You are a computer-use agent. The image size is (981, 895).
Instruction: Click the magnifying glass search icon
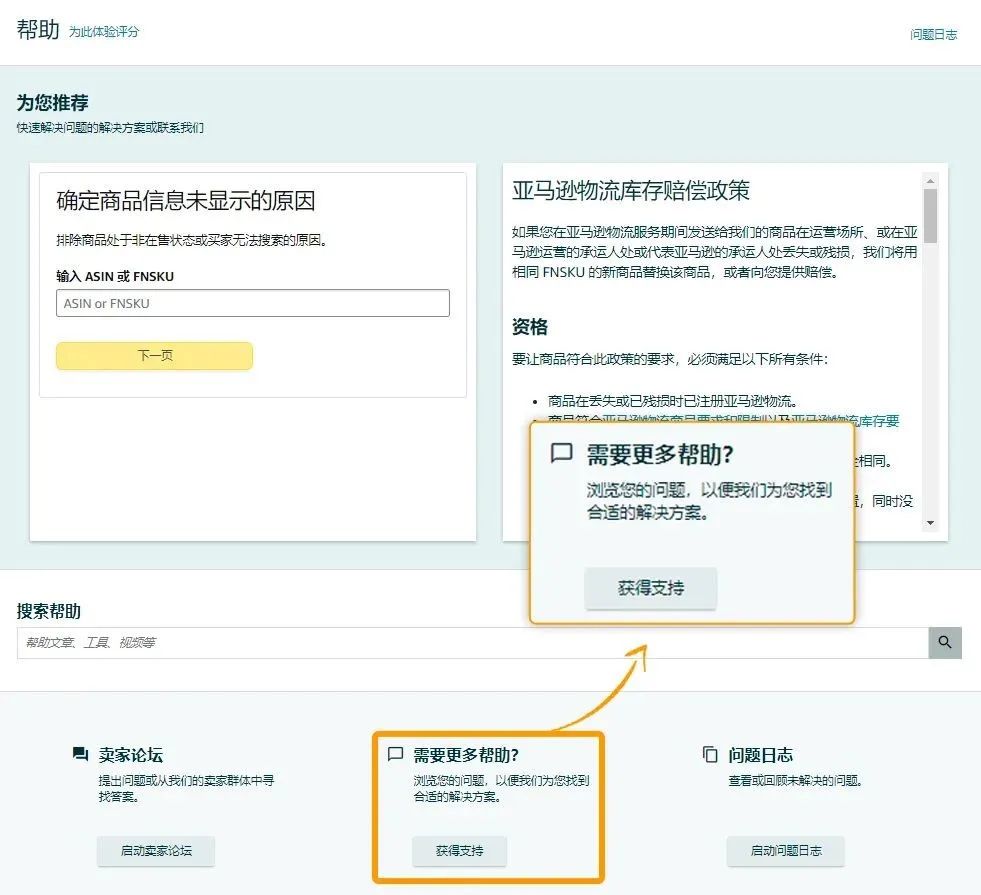[944, 643]
